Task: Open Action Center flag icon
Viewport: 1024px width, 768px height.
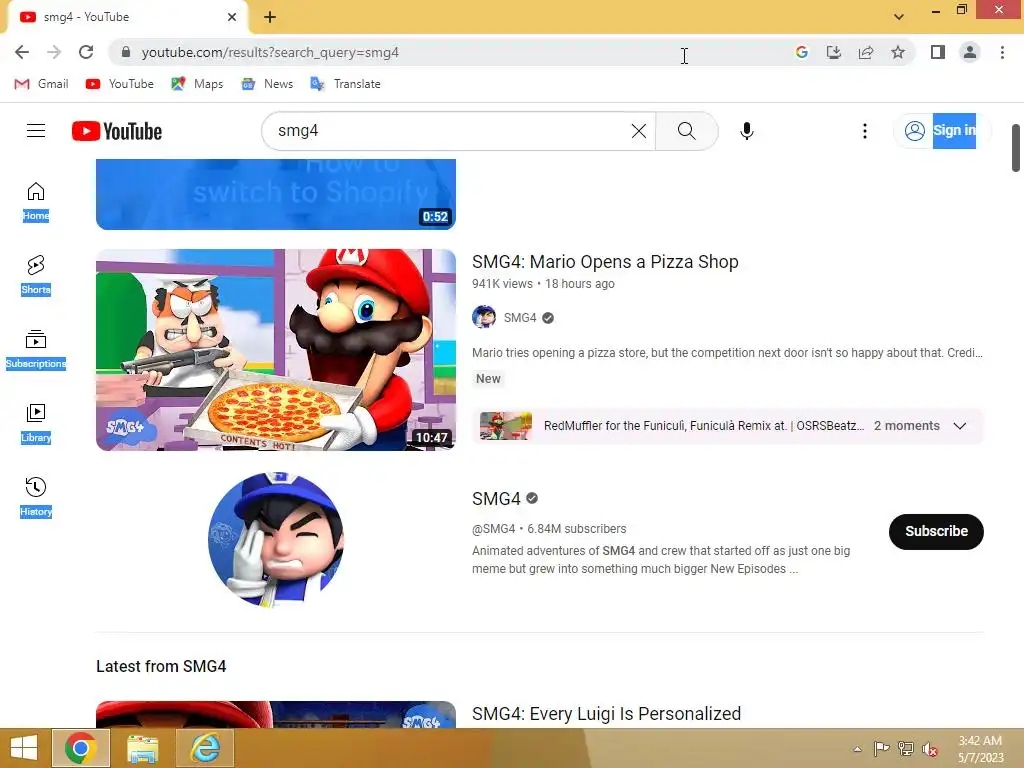Action: tap(881, 749)
